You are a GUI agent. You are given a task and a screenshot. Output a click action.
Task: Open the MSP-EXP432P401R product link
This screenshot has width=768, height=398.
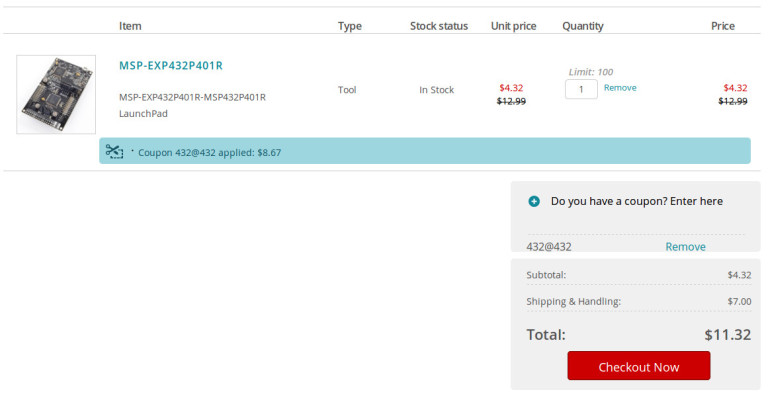click(170, 66)
